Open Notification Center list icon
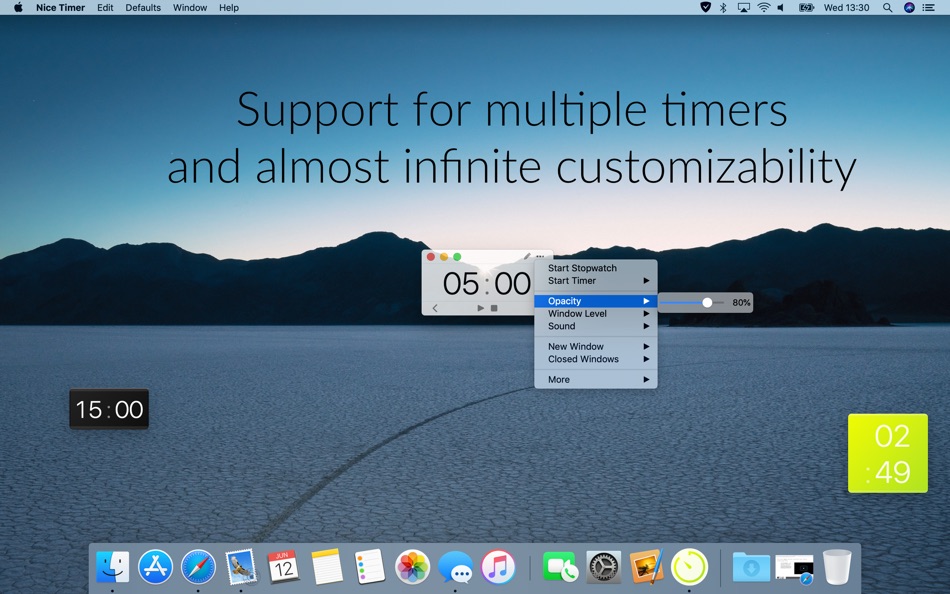 coord(928,8)
